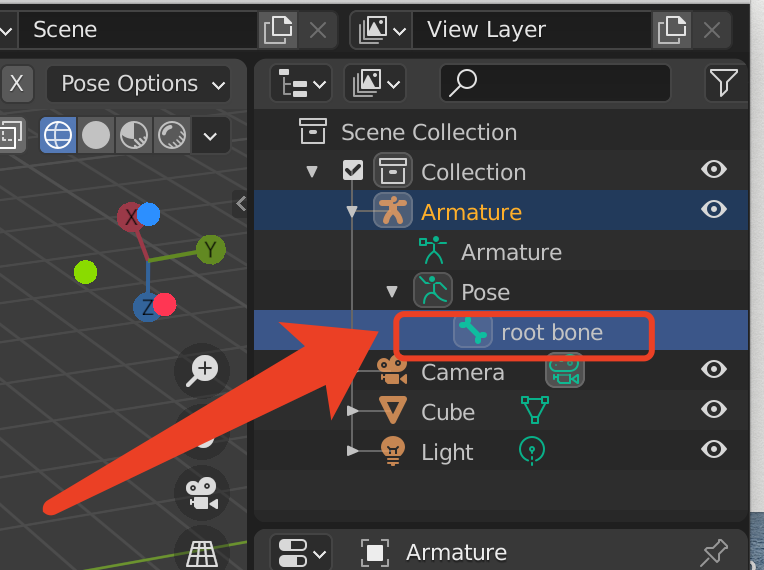Viewport: 764px width, 570px height.
Task: Add a new View Layer icon
Action: [x=671, y=30]
